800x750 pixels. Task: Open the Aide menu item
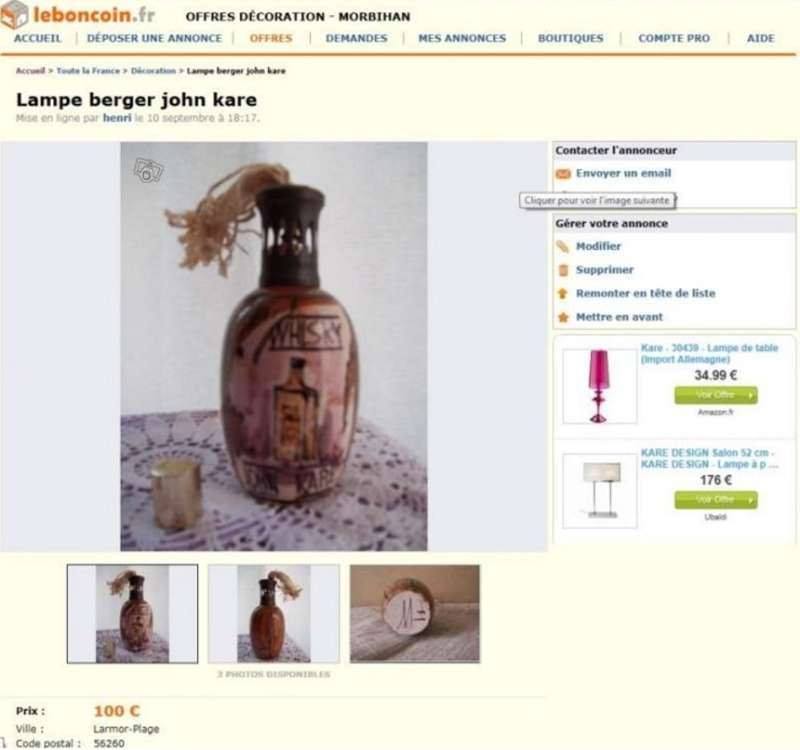point(760,38)
